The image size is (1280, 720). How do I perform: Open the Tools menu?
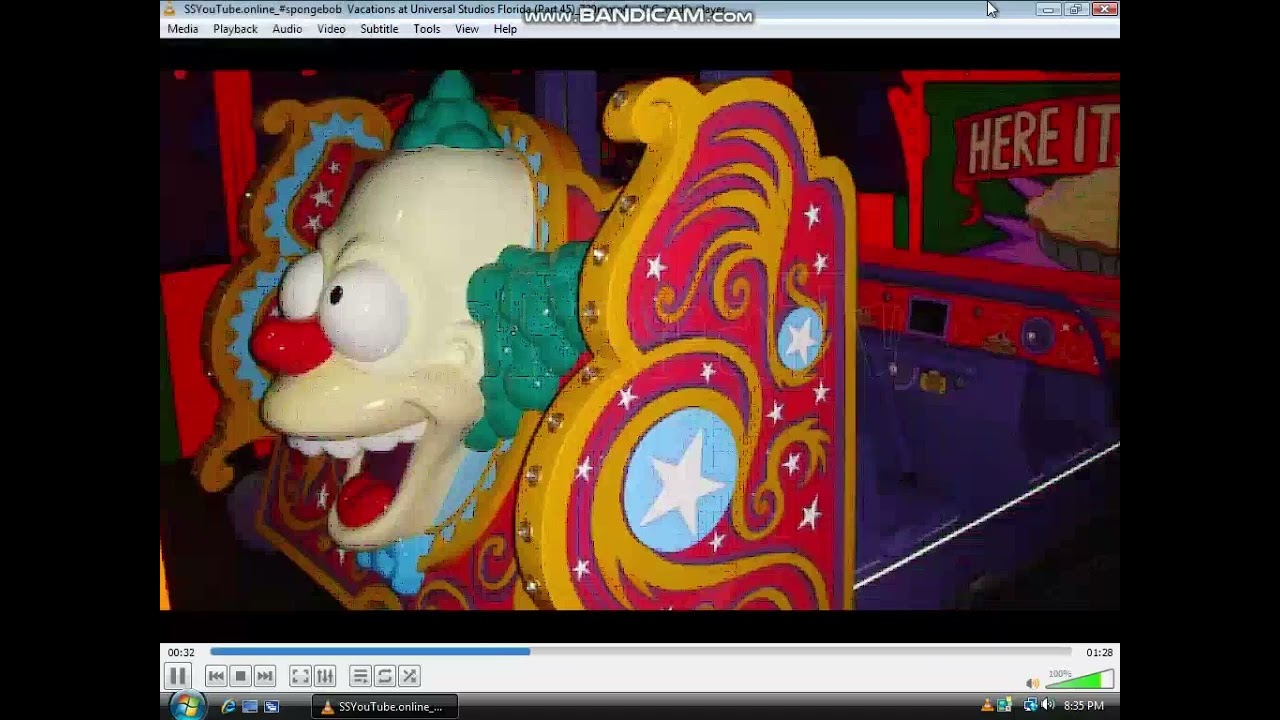[x=427, y=29]
